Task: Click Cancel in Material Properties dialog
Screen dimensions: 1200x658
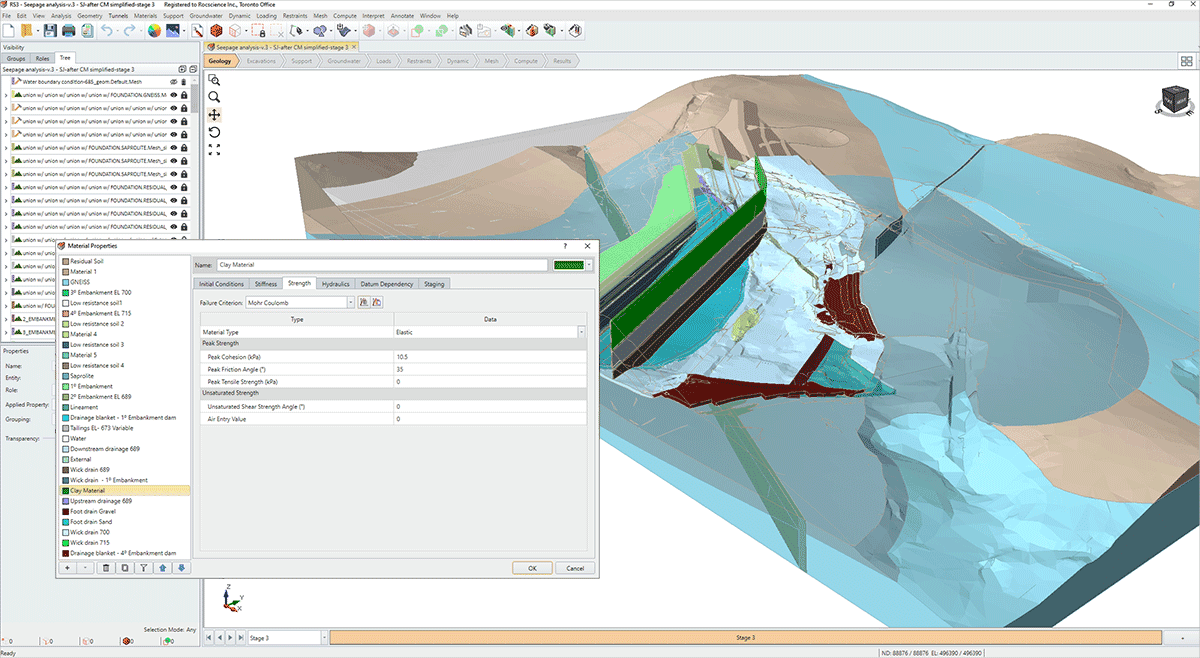Action: [575, 568]
